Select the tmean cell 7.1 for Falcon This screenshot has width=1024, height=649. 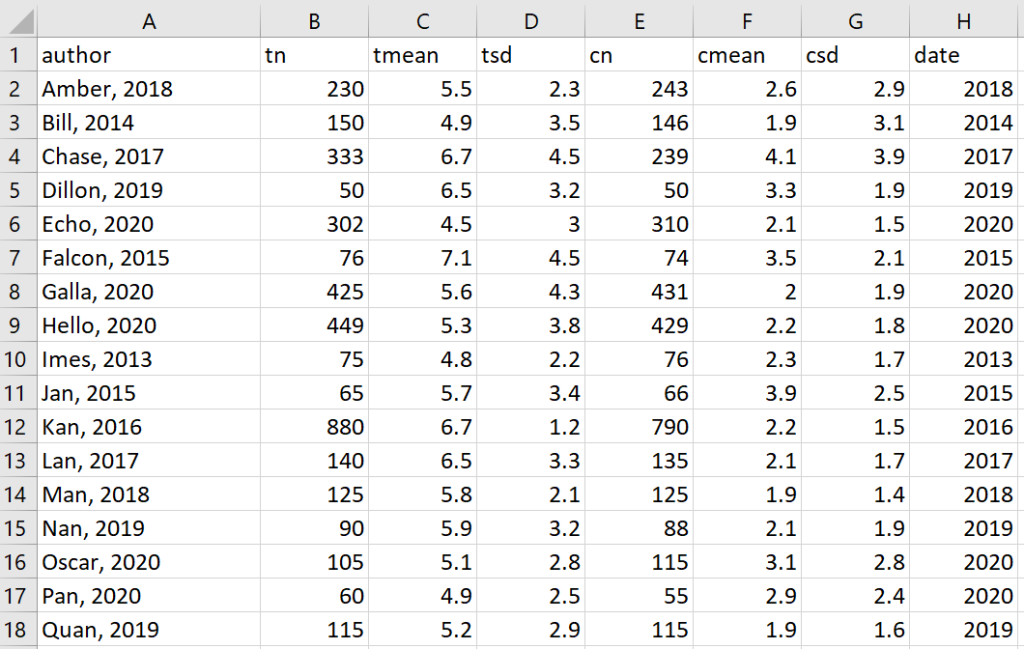(x=421, y=258)
